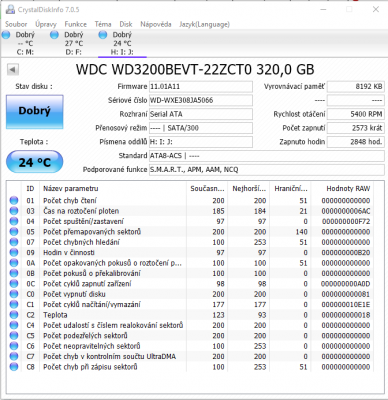Screen dimensions: 388x400
Task: Open the Soubor menu
Action: pos(16,24)
